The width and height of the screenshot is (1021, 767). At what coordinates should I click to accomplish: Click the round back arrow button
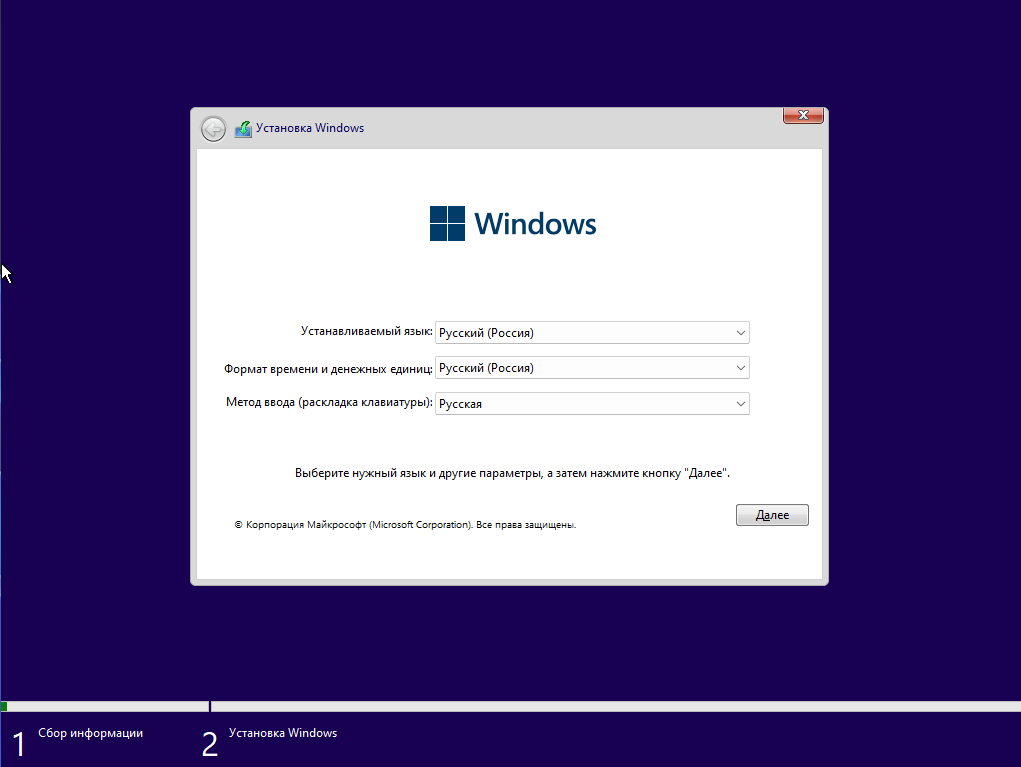point(213,129)
